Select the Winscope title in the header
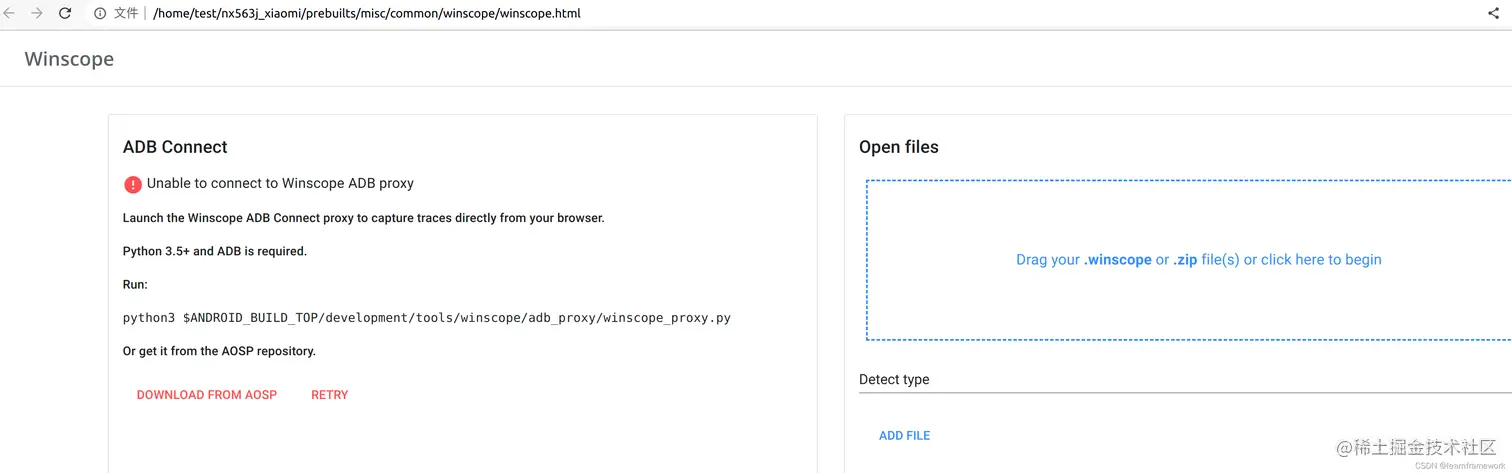Screen dimensions: 1512x473 pyautogui.click(x=69, y=59)
